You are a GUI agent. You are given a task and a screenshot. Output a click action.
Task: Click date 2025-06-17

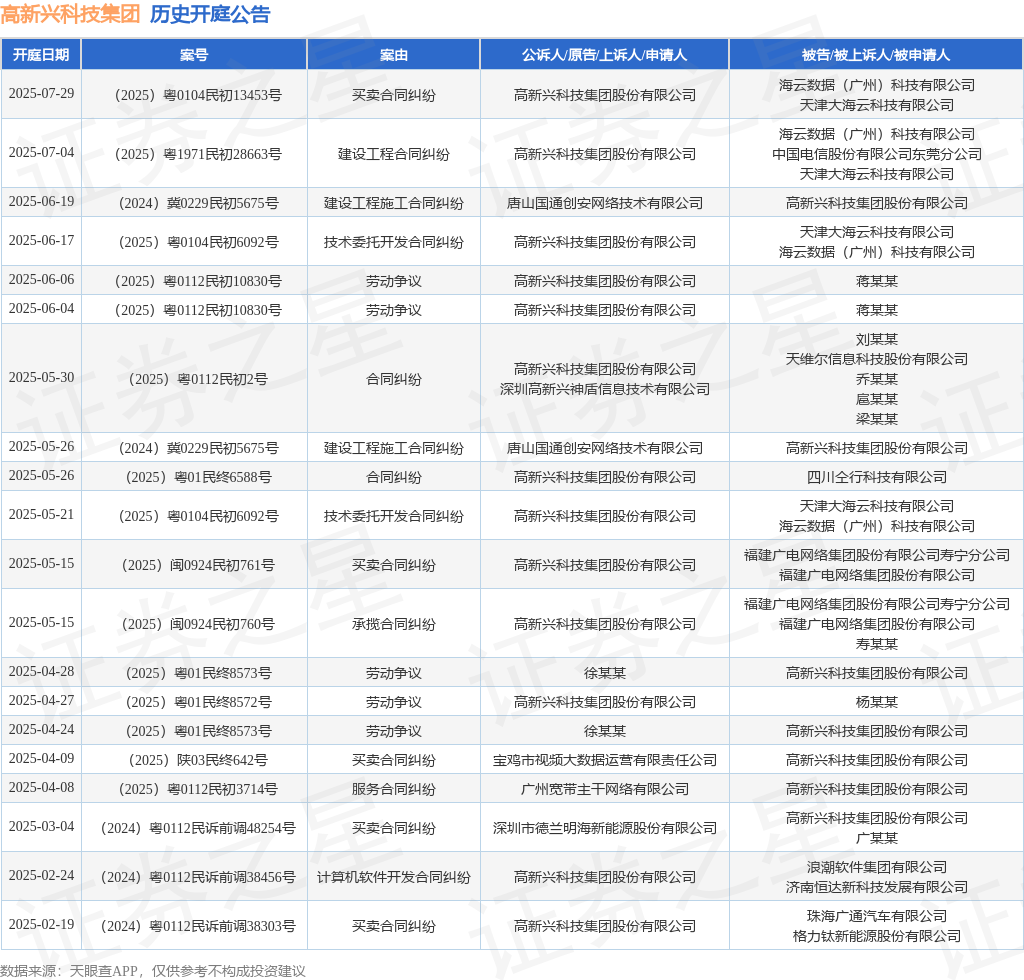coord(41,240)
